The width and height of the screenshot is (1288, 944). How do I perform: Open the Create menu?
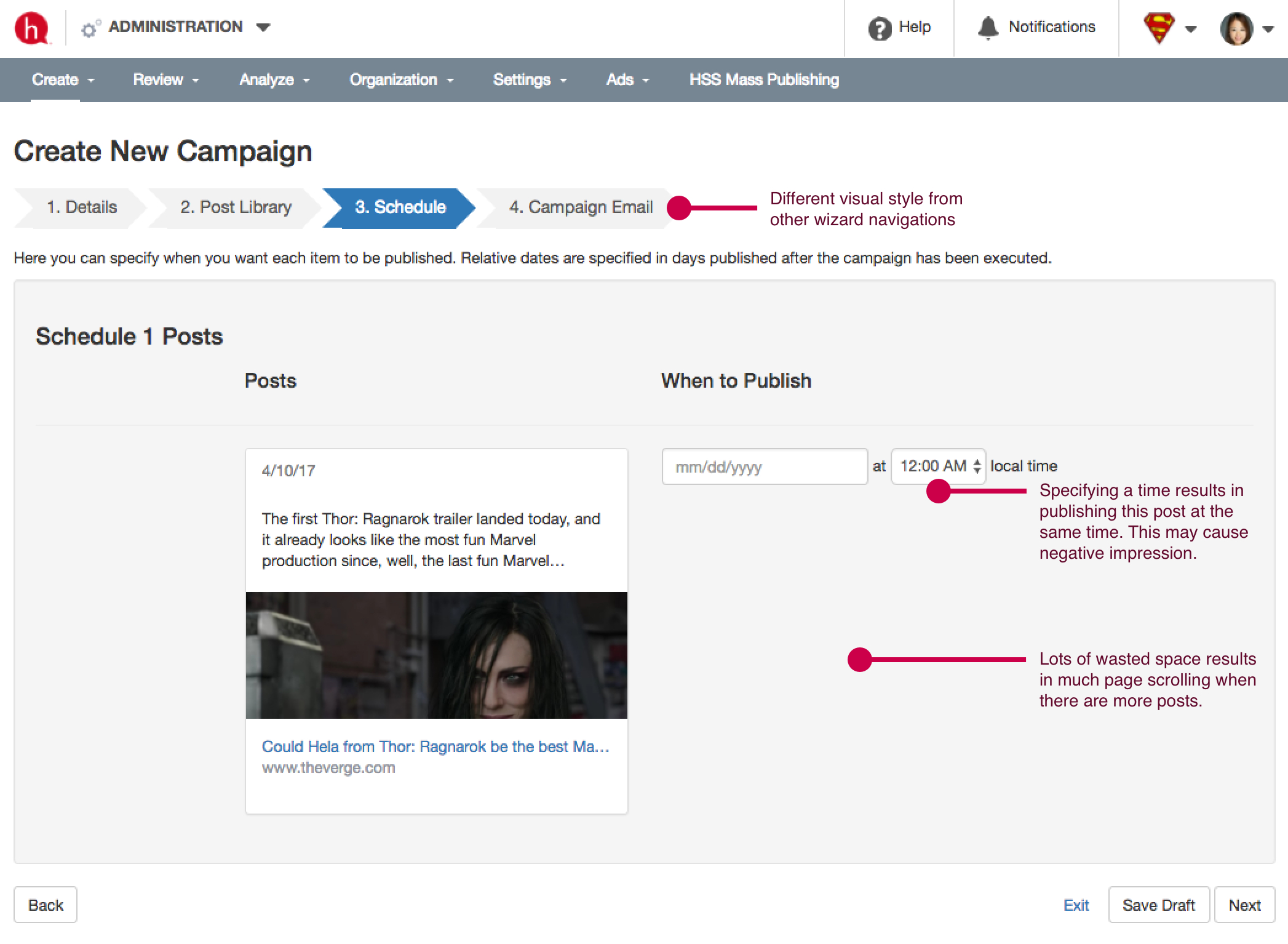pyautogui.click(x=63, y=80)
